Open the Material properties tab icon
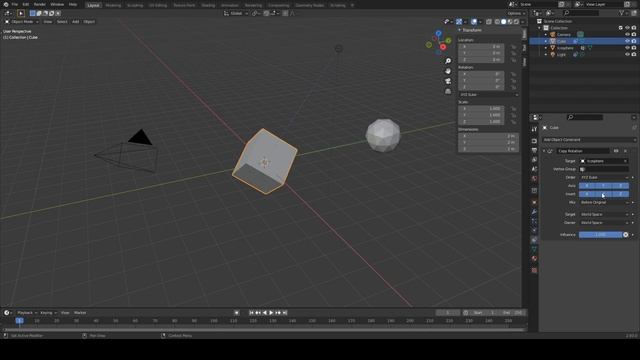 pos(534,259)
